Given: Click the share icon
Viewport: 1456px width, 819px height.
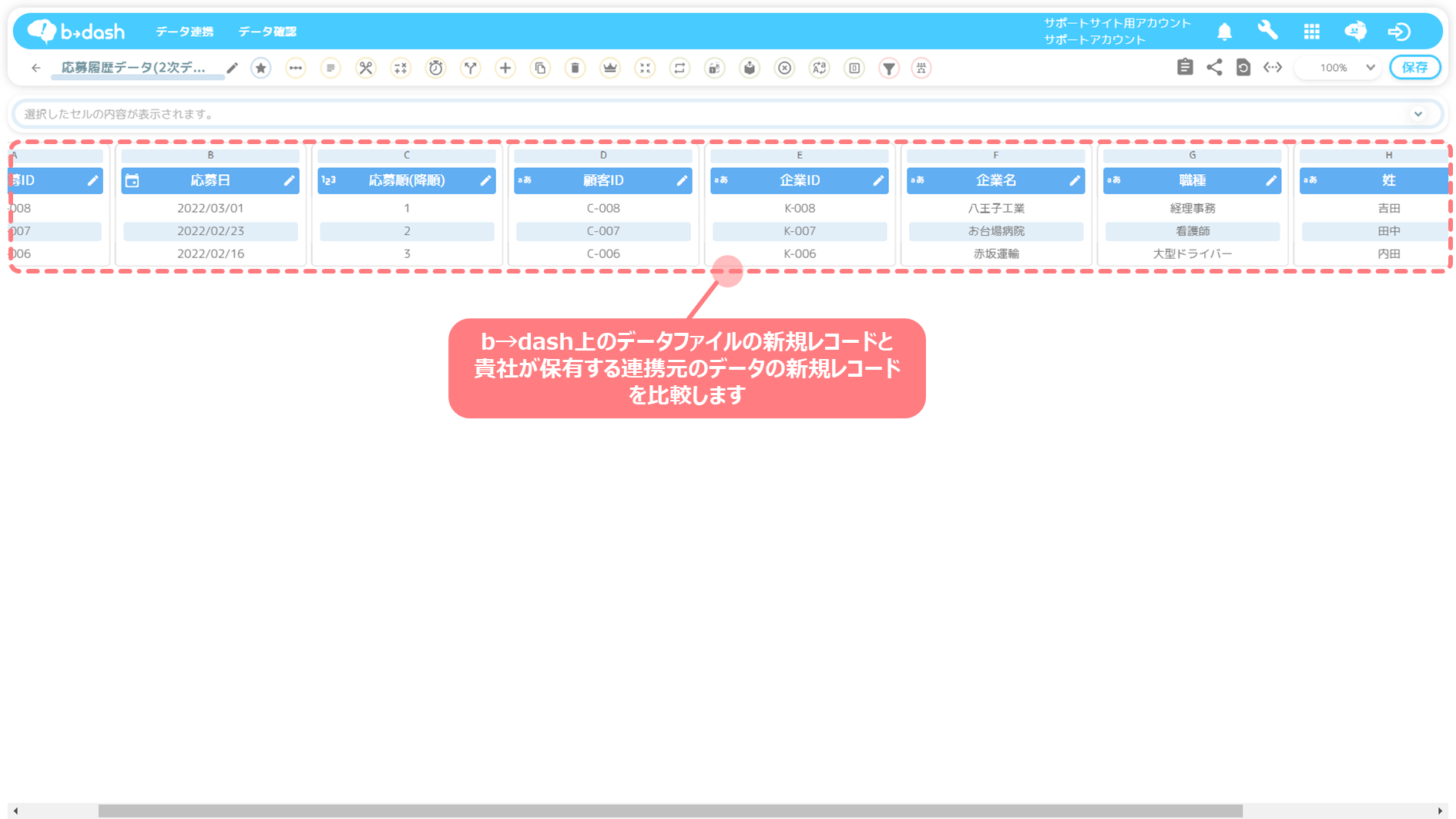Looking at the screenshot, I should (x=1214, y=67).
